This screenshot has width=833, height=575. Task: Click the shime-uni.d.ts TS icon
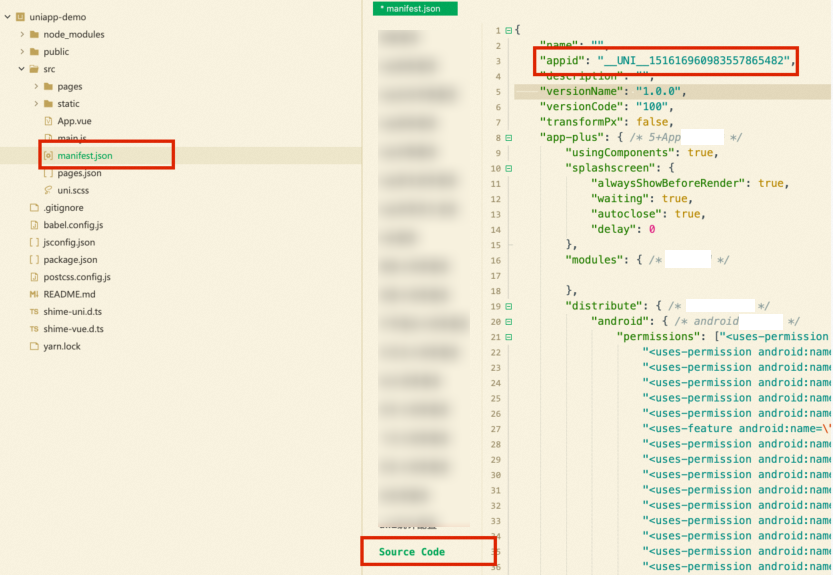(x=35, y=311)
